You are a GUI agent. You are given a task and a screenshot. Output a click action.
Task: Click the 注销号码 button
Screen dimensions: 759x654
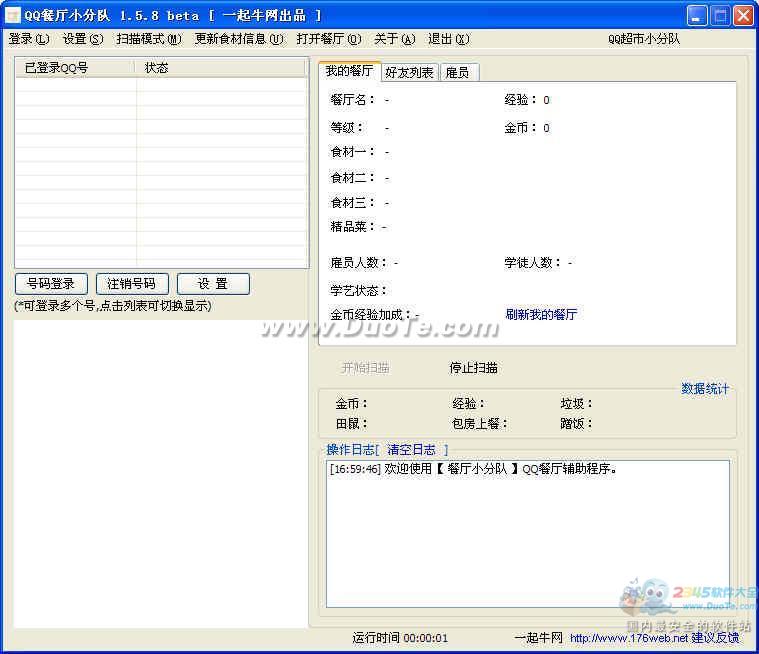(x=132, y=284)
